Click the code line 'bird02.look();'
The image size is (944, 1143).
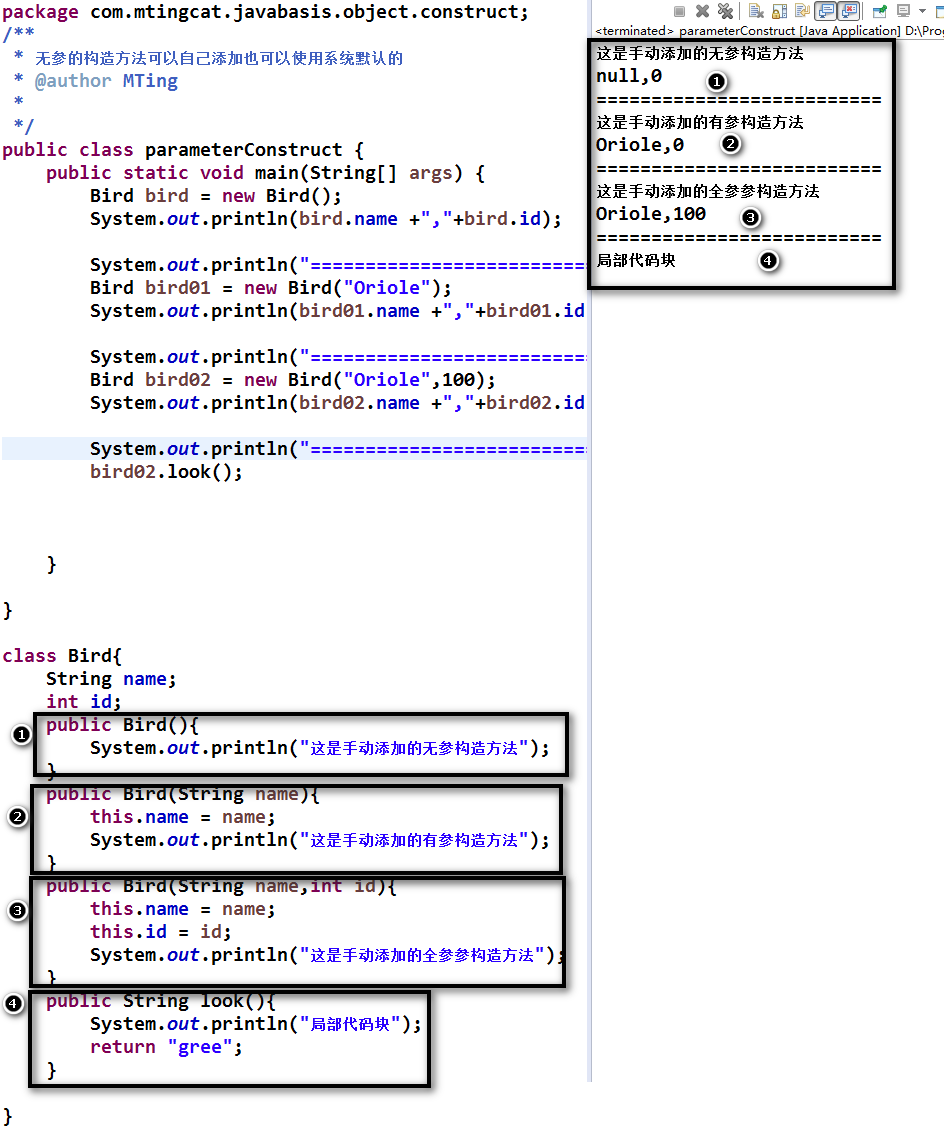(166, 472)
